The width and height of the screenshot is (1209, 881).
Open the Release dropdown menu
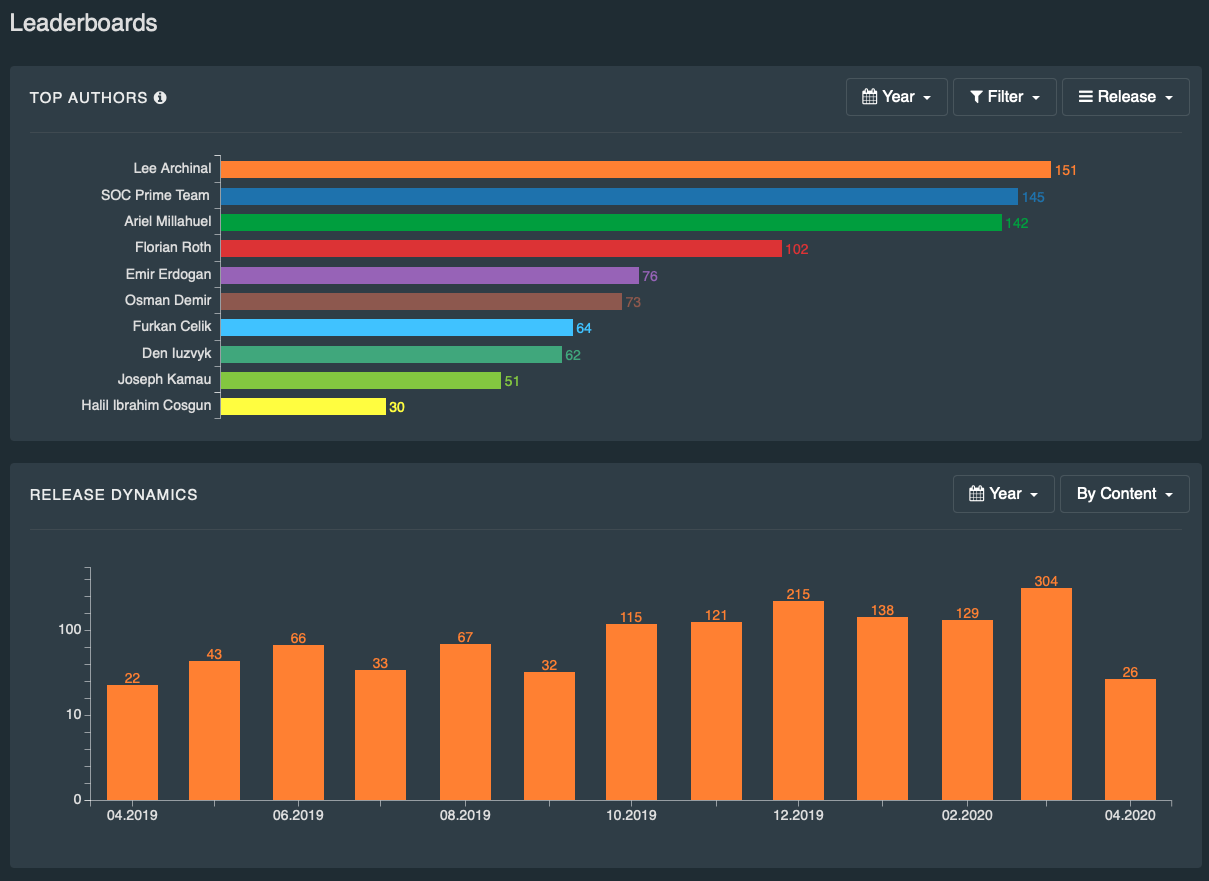[x=1126, y=97]
